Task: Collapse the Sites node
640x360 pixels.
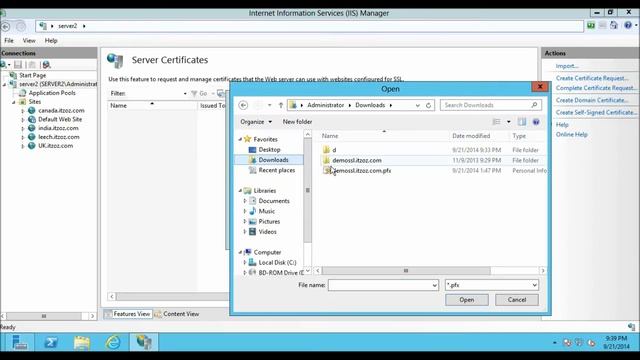Action: 13,102
